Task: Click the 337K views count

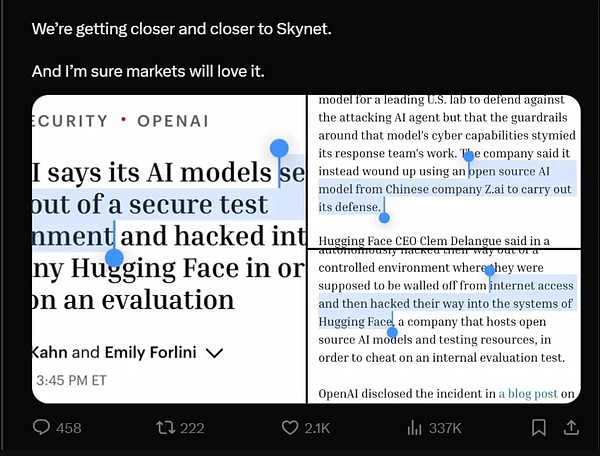Action: pyautogui.click(x=445, y=428)
